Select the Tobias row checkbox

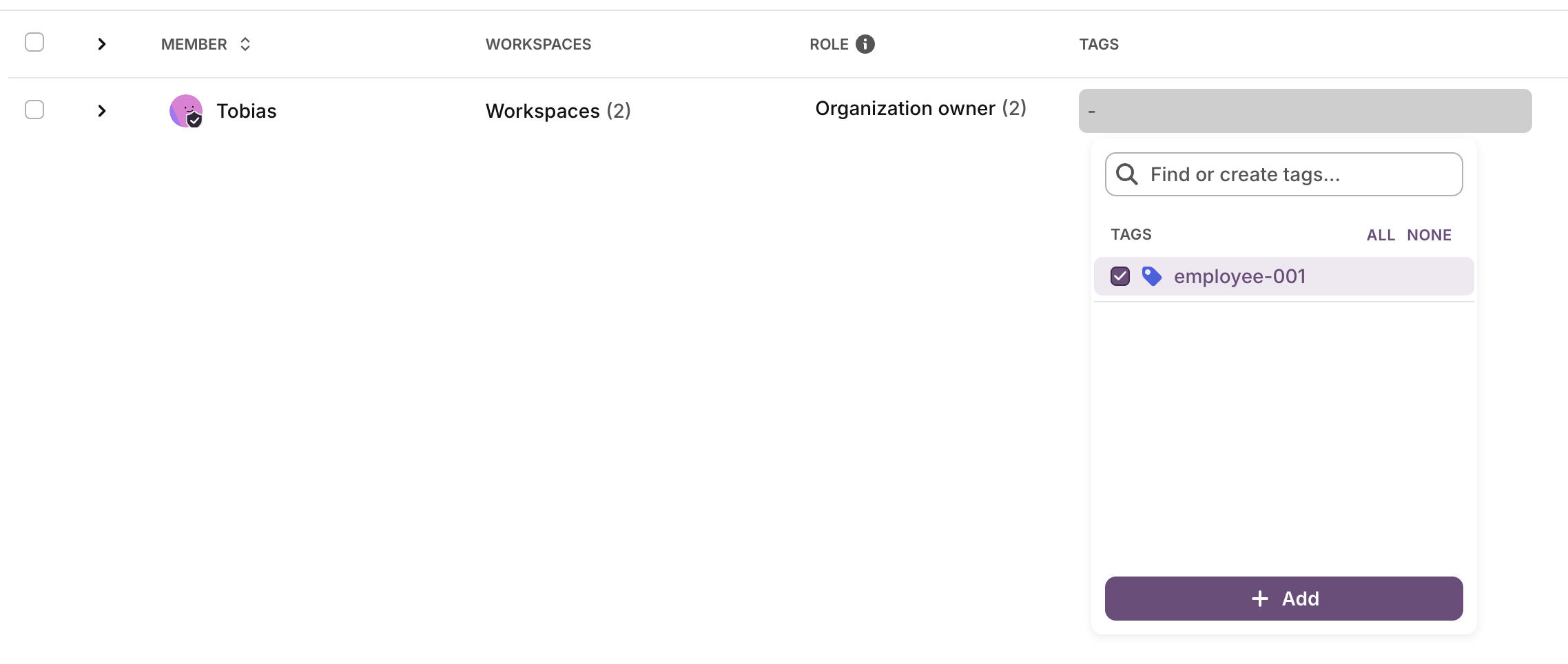click(34, 110)
